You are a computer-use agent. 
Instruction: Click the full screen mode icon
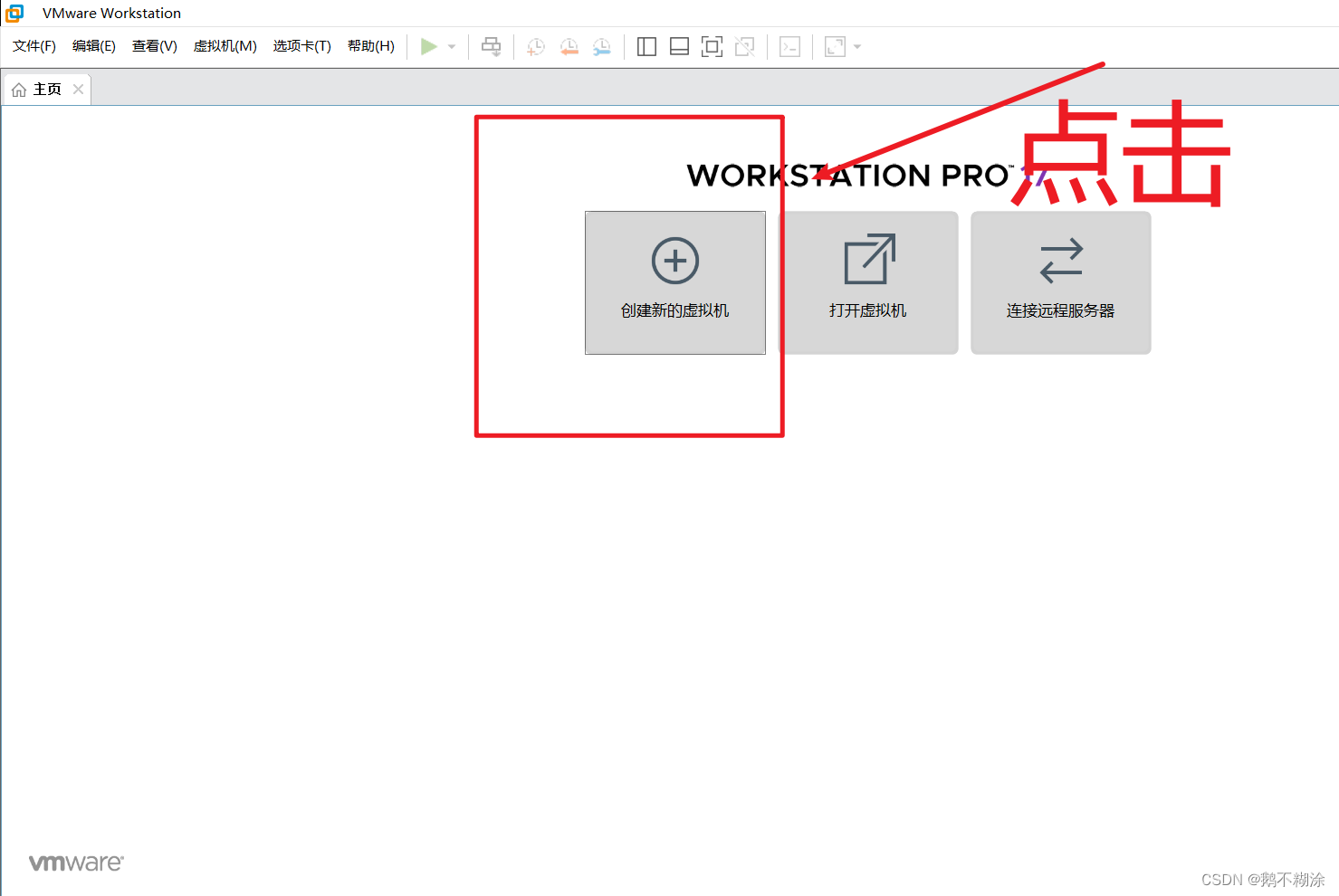713,47
